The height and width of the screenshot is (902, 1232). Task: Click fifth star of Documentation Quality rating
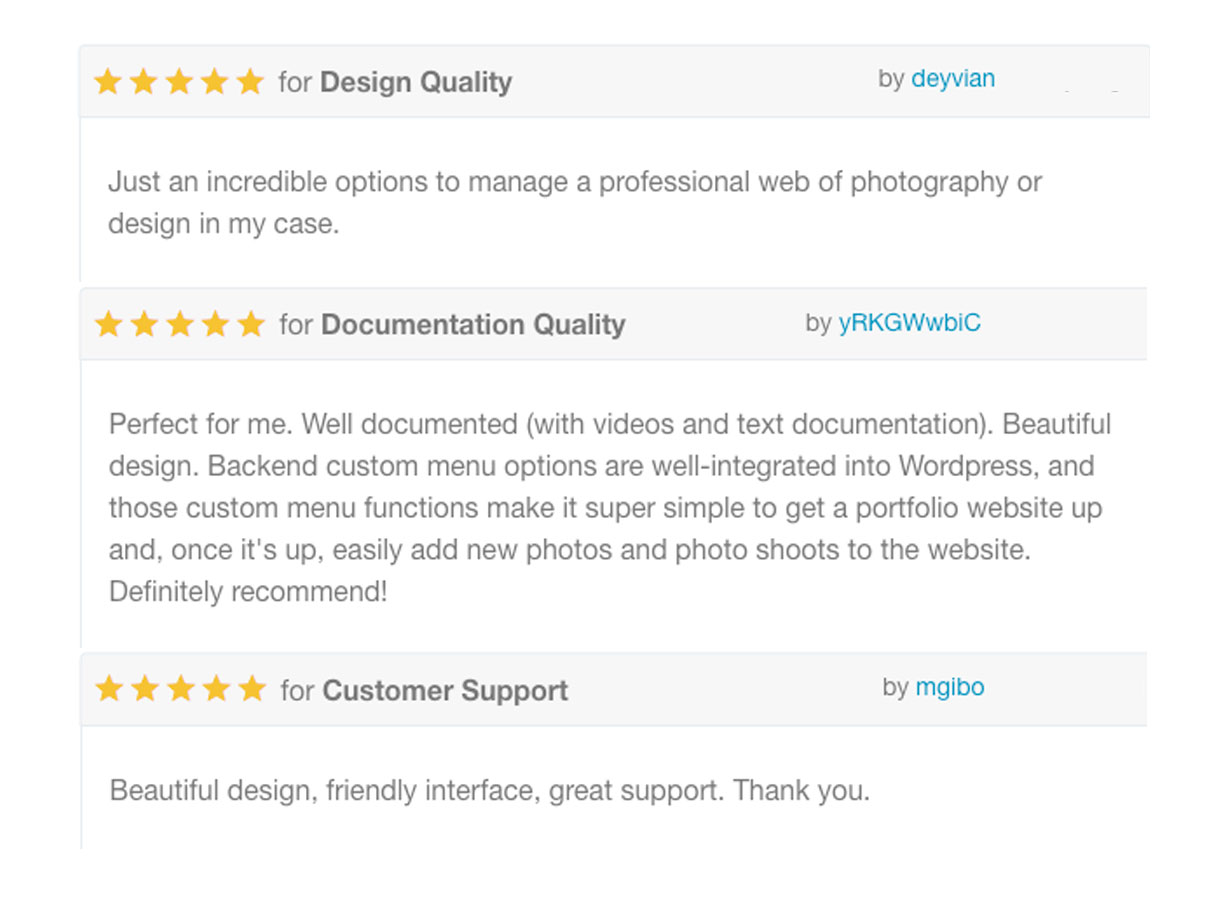click(251, 324)
